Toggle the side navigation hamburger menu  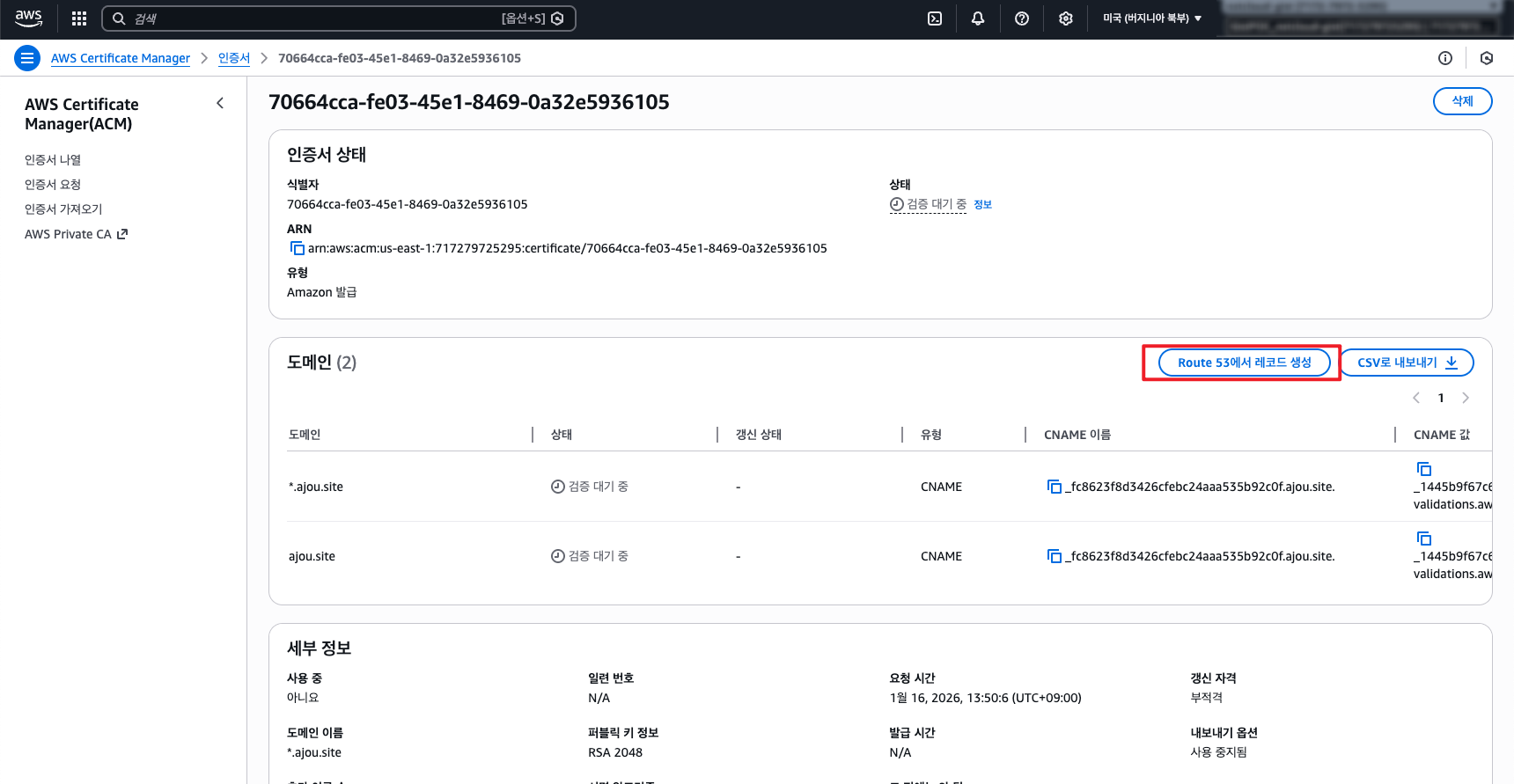coord(27,58)
